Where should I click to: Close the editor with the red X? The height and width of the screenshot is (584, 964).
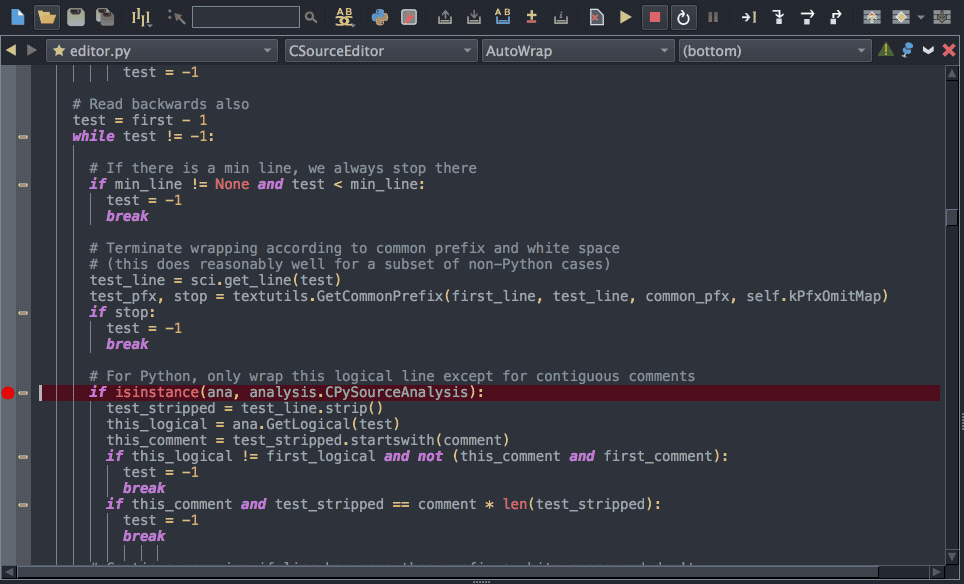[949, 50]
